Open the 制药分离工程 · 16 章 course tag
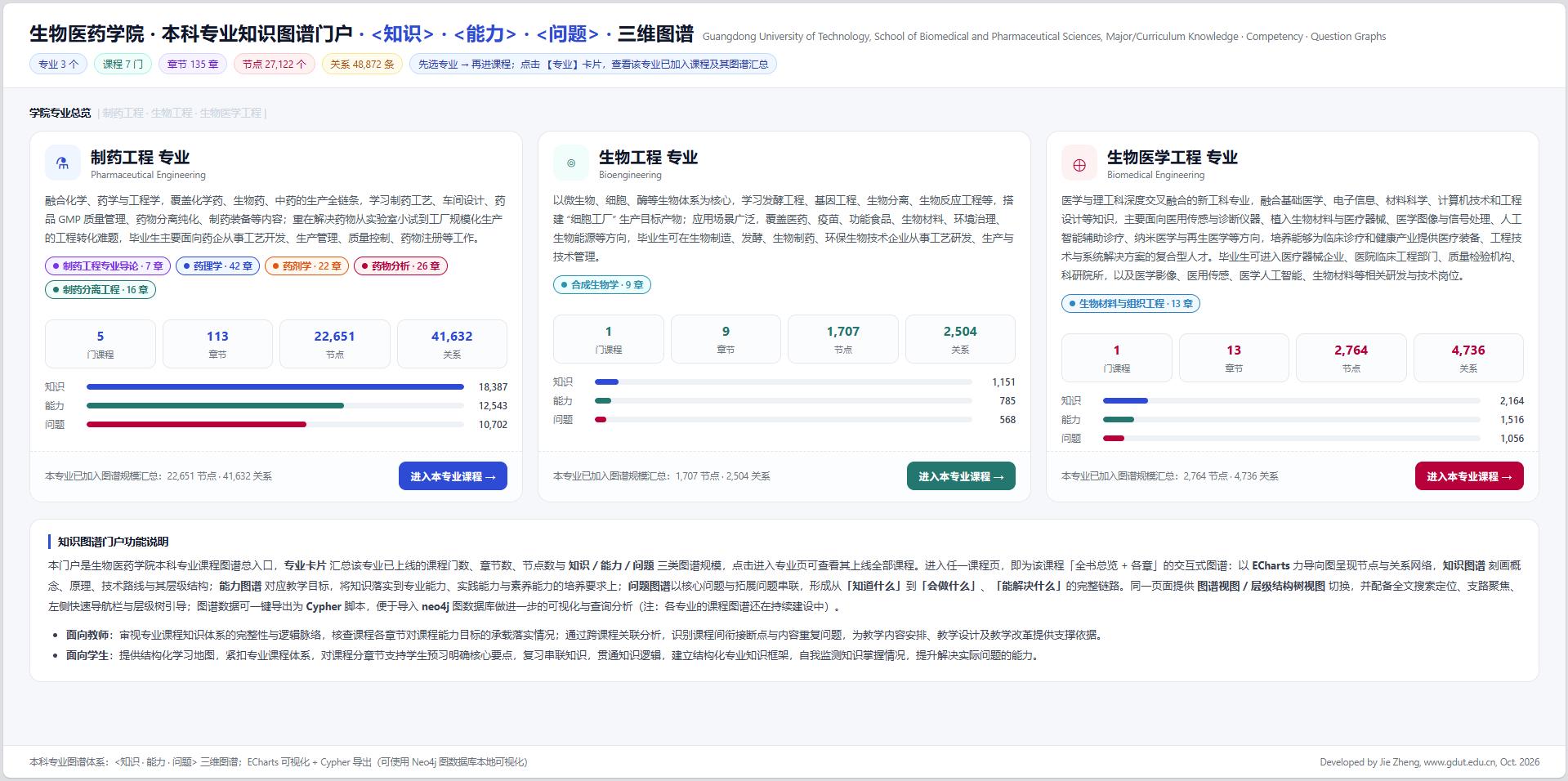The width and height of the screenshot is (1568, 781). pos(101,289)
